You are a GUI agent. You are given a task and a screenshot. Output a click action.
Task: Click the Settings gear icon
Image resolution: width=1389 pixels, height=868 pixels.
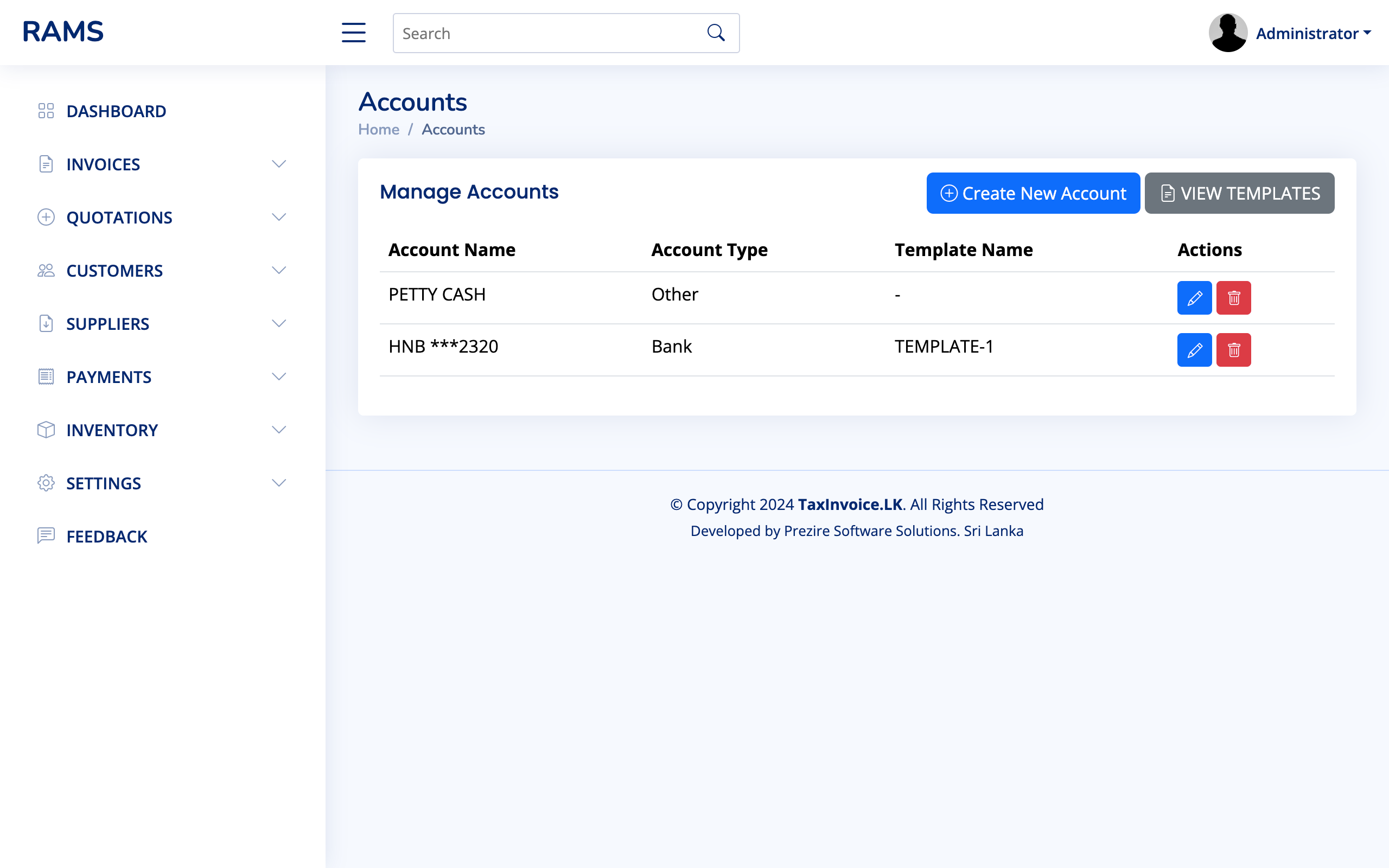[46, 483]
